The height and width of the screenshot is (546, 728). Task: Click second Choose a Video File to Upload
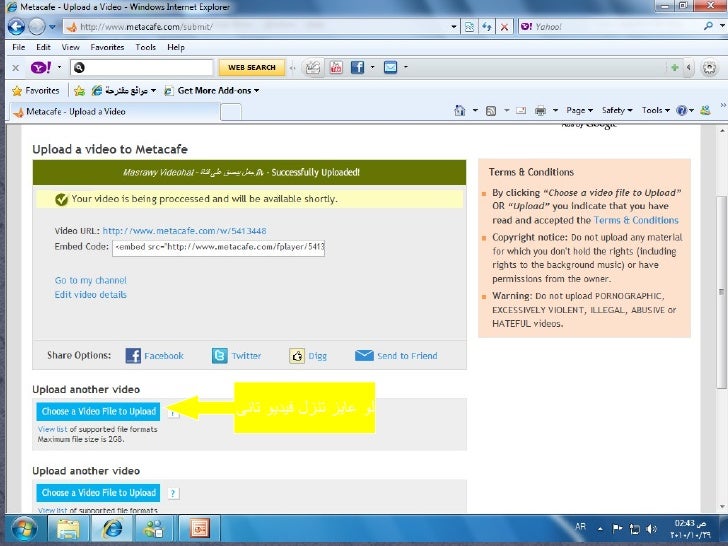pos(98,493)
